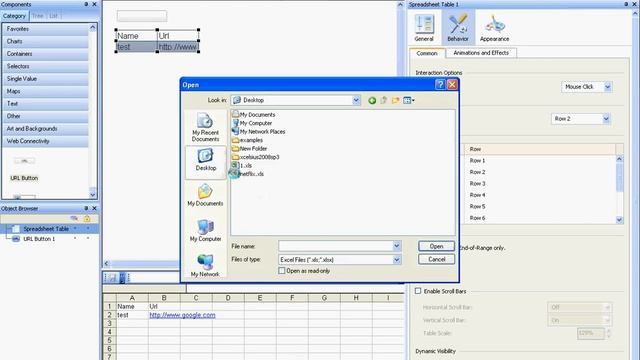Open the Selectors category
The height and width of the screenshot is (360, 640).
(x=45, y=66)
